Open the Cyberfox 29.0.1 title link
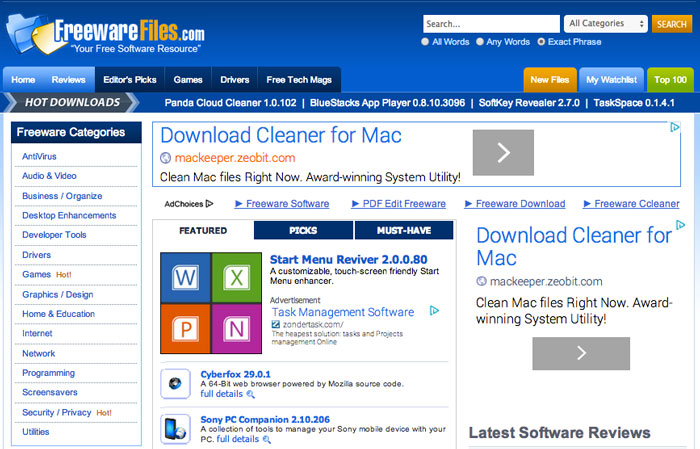The image size is (700, 449). (235, 374)
